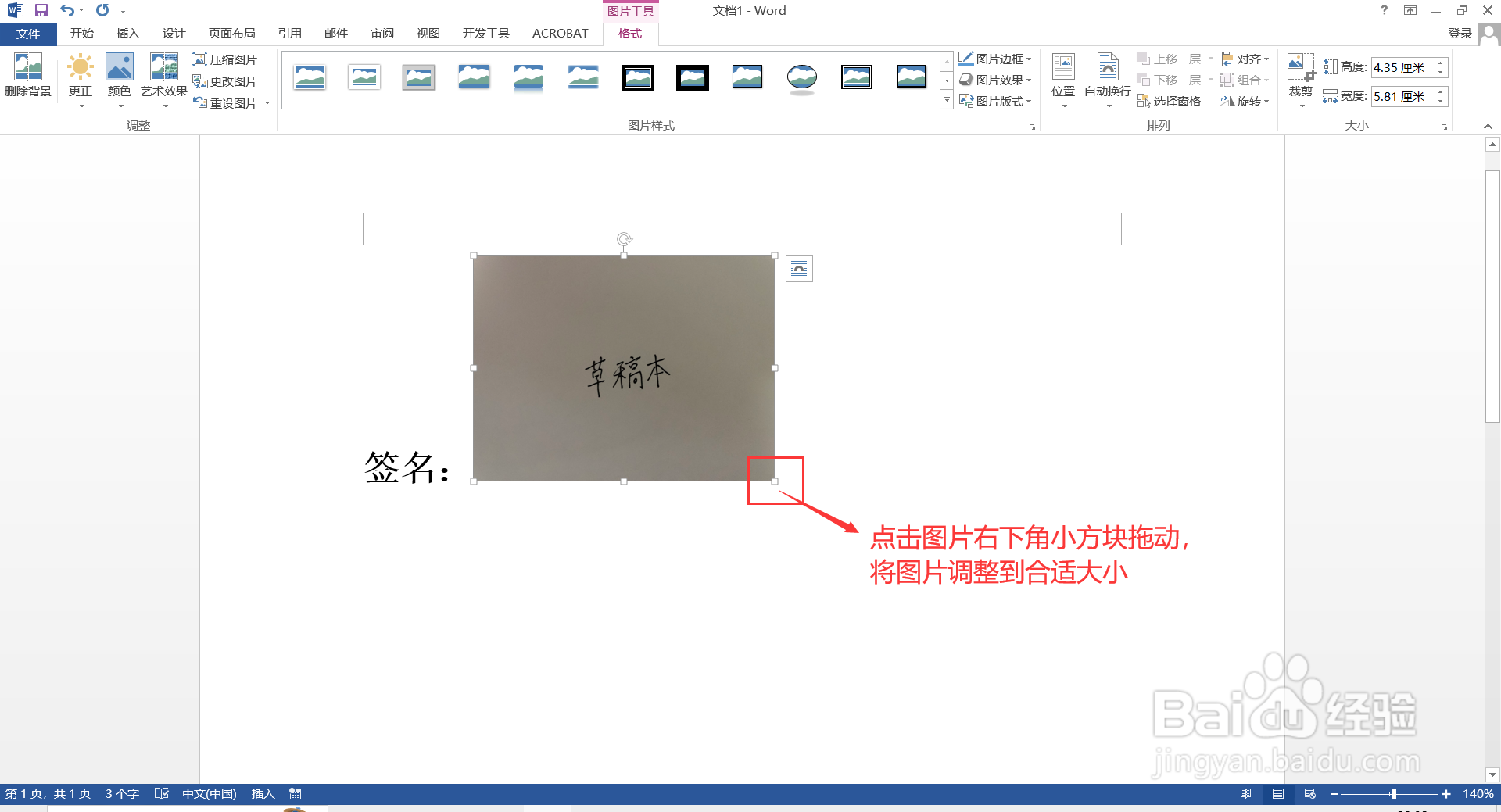
Task: Activate the 裁剪 (Crop) tool
Action: 1300,74
